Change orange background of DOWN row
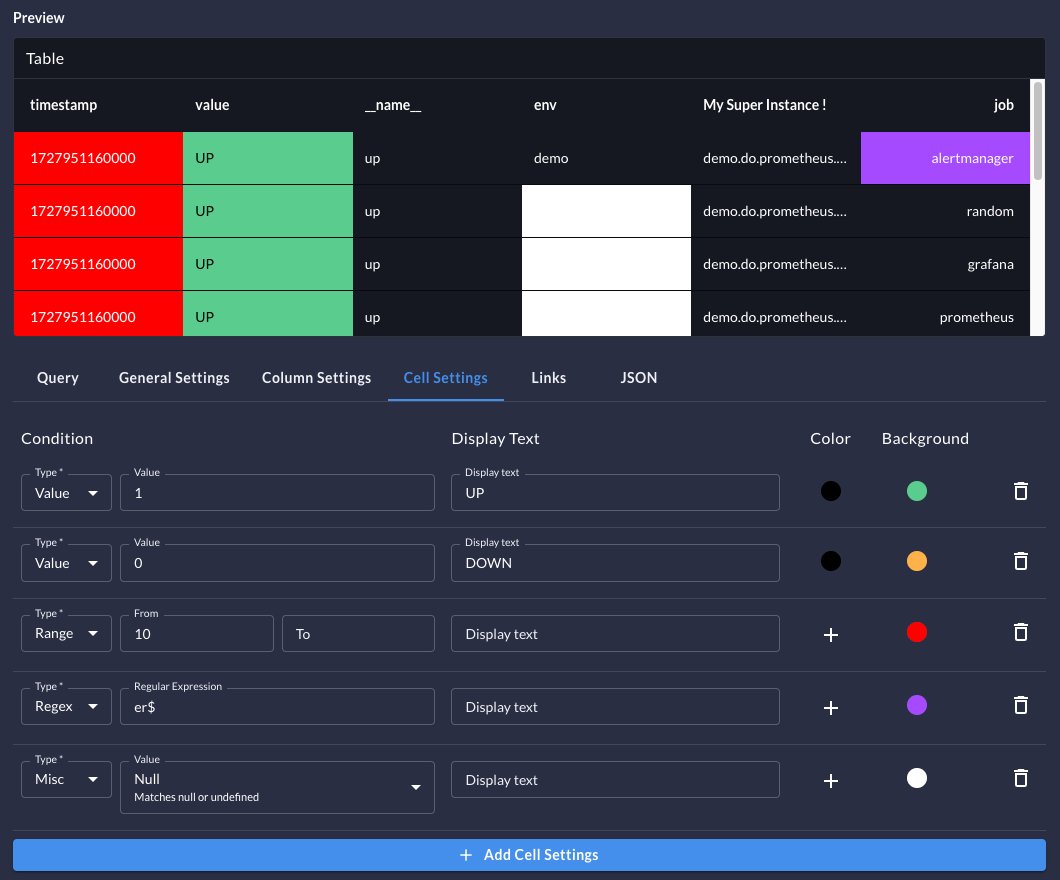The height and width of the screenshot is (880, 1060). pos(917,561)
